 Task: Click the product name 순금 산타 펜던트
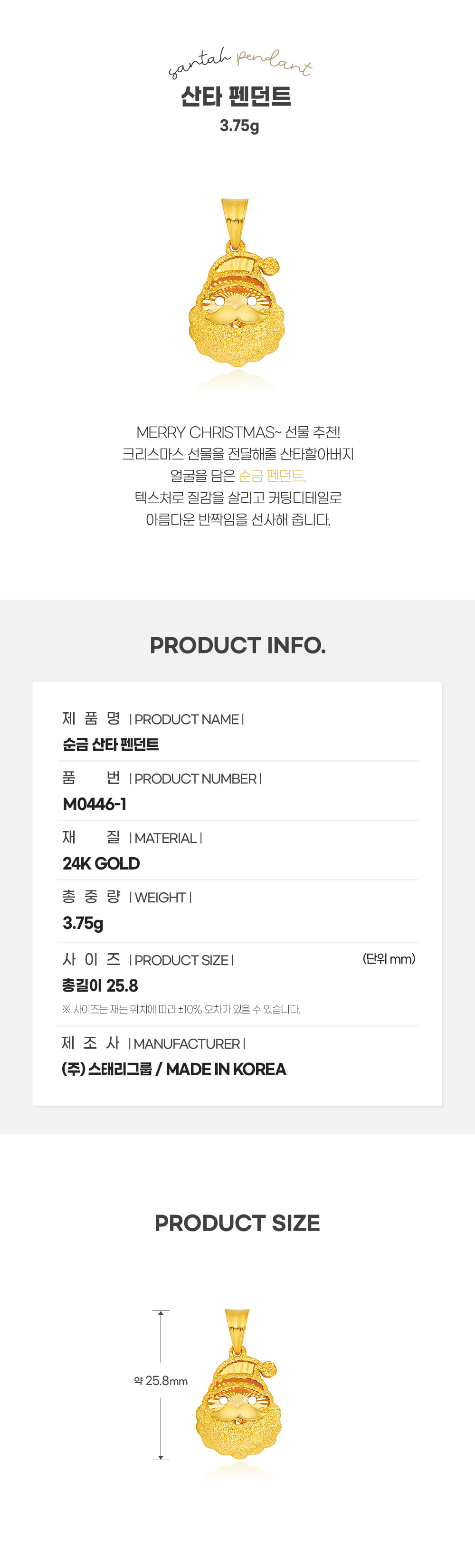tap(111, 745)
